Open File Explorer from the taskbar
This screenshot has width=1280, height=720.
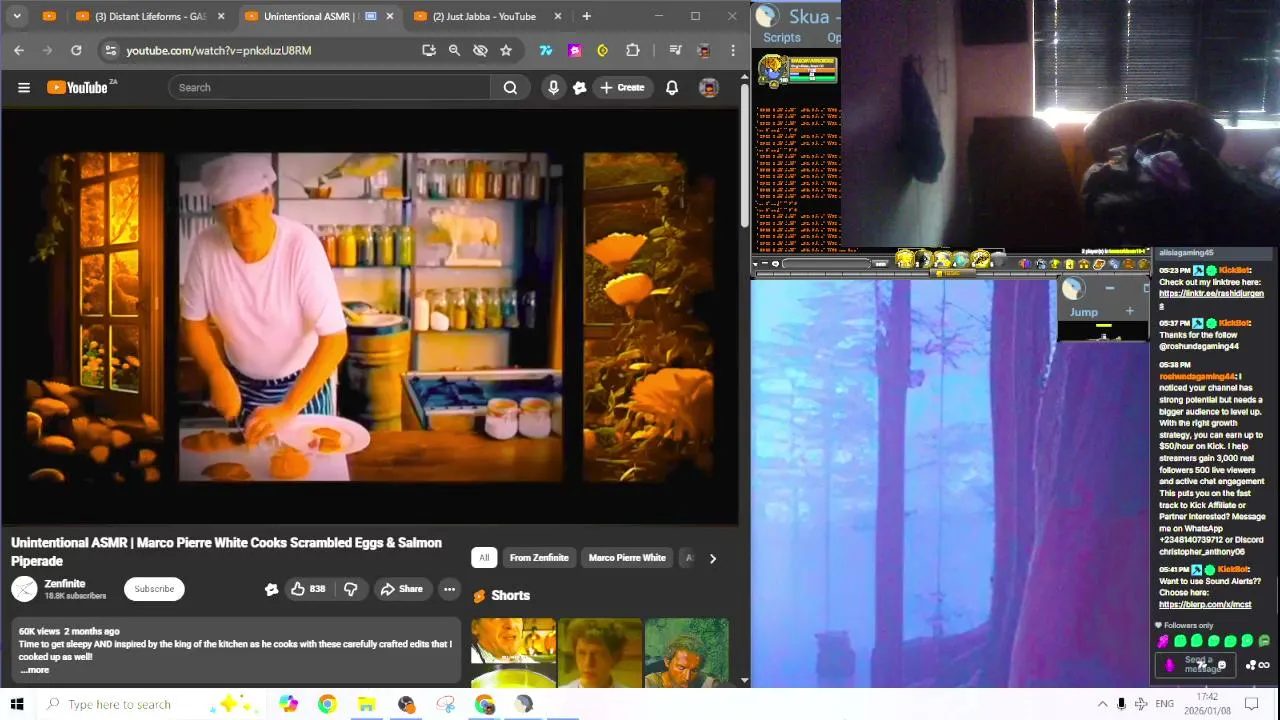[366, 704]
